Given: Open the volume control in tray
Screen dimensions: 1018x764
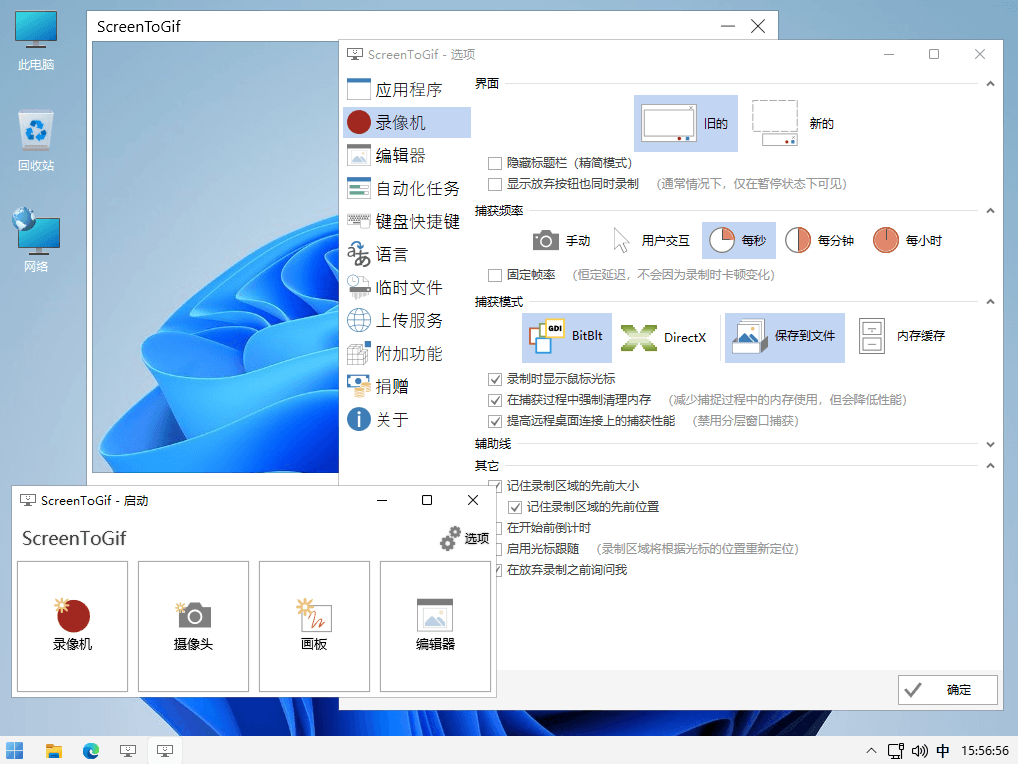Looking at the screenshot, I should [919, 751].
